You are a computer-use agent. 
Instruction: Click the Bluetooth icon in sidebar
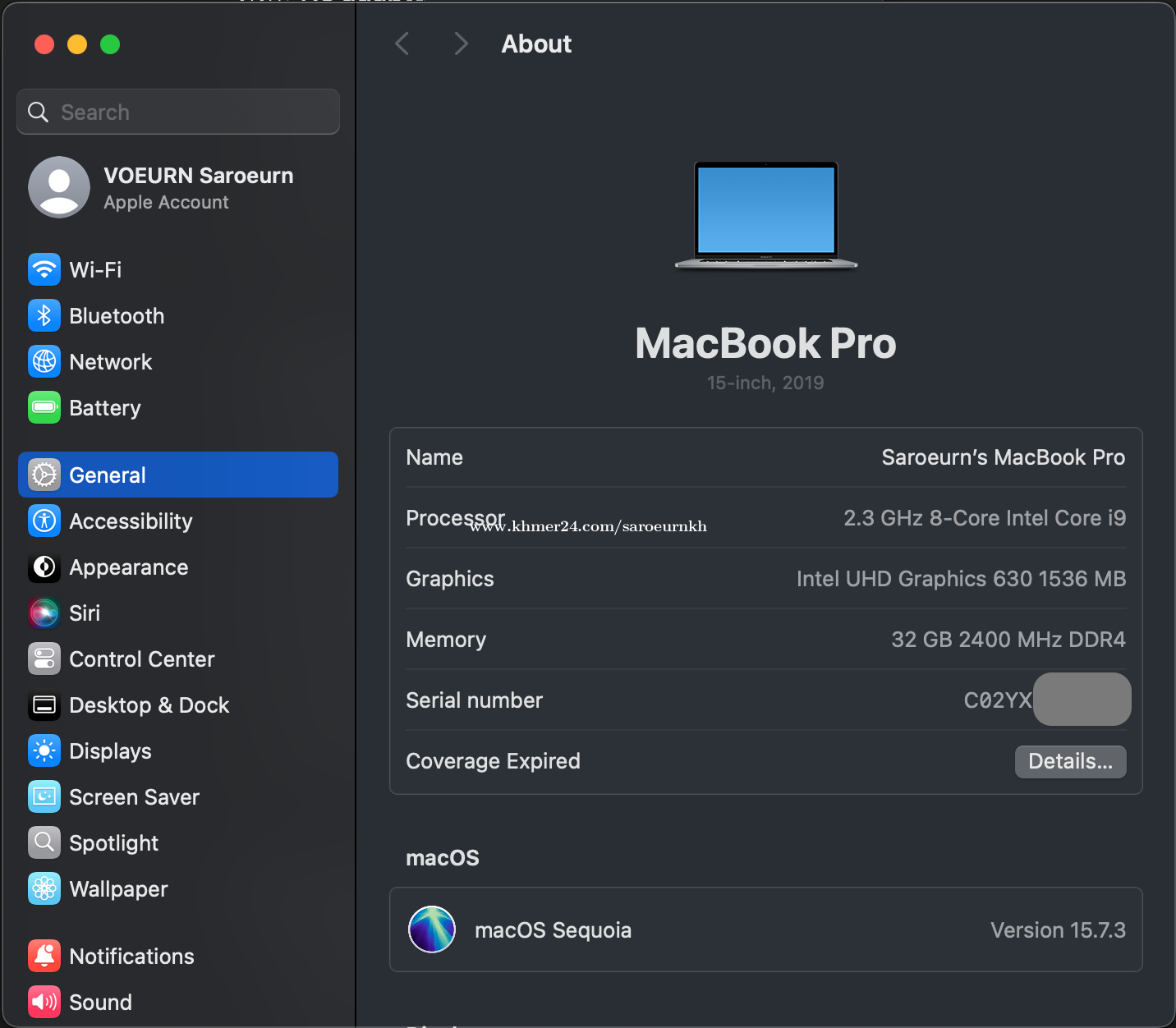[44, 315]
